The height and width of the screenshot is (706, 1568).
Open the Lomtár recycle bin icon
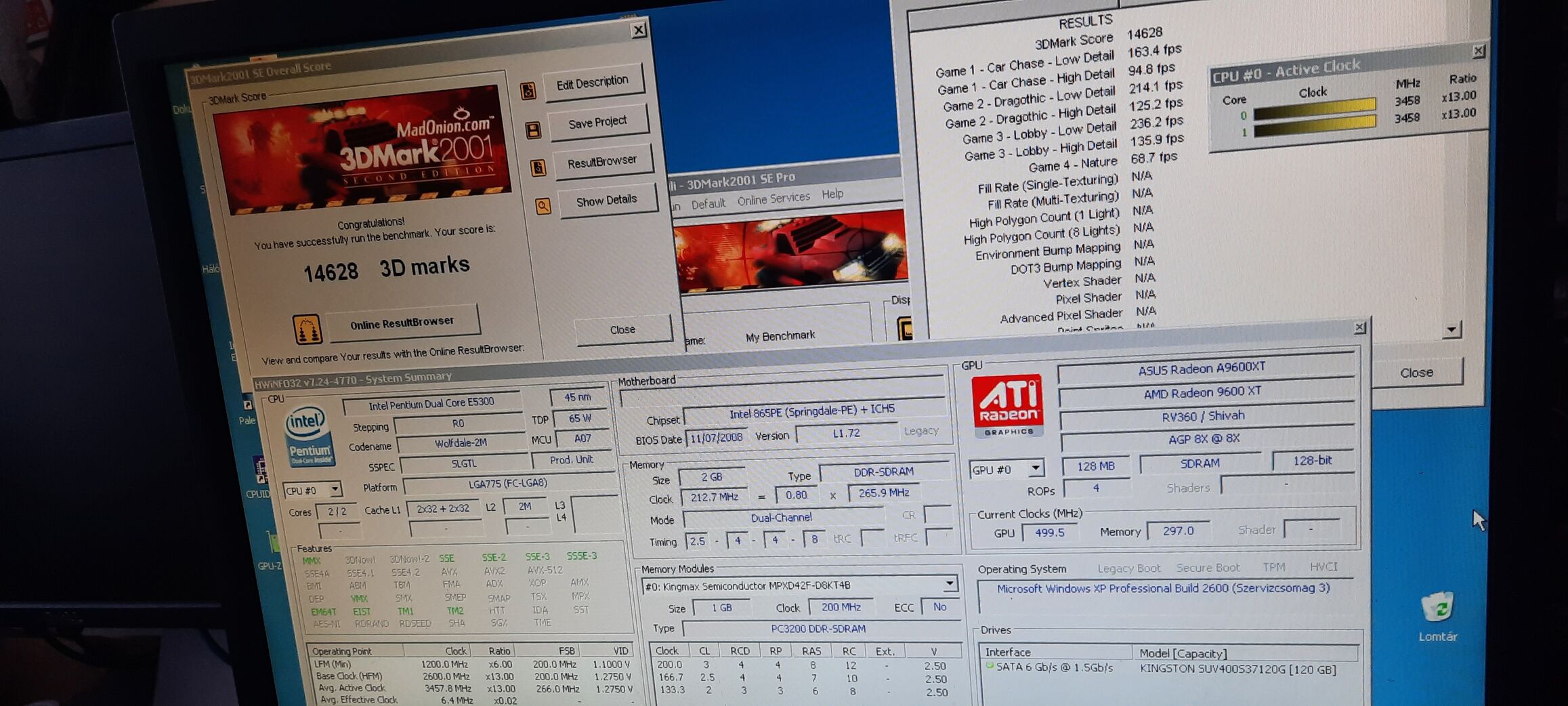point(1437,615)
